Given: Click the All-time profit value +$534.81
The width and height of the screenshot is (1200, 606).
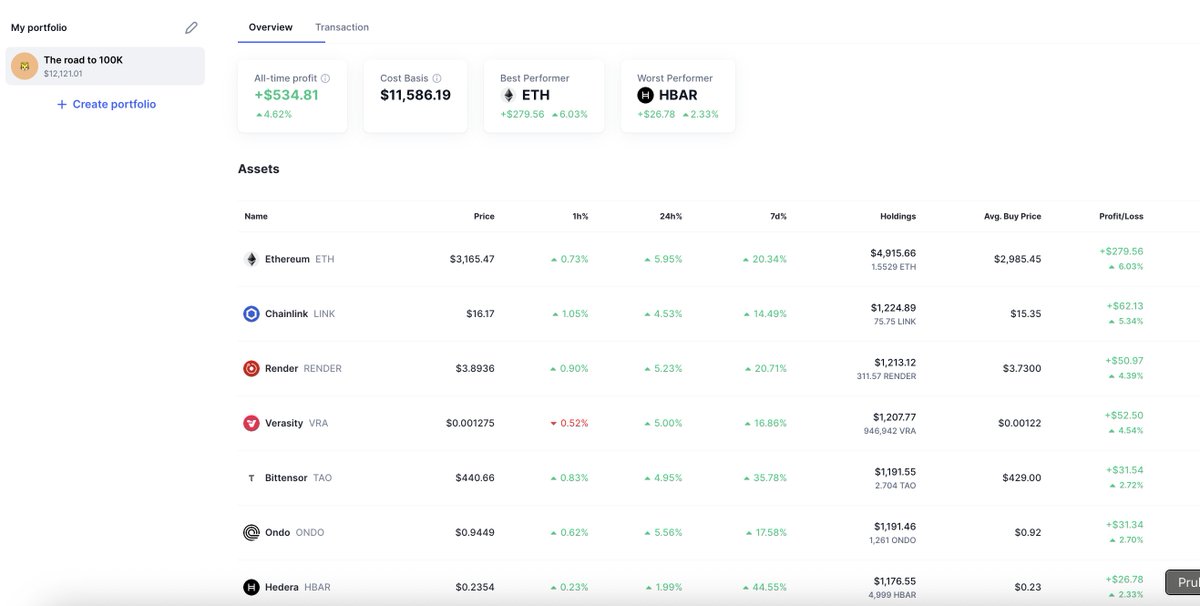Looking at the screenshot, I should coord(286,95).
